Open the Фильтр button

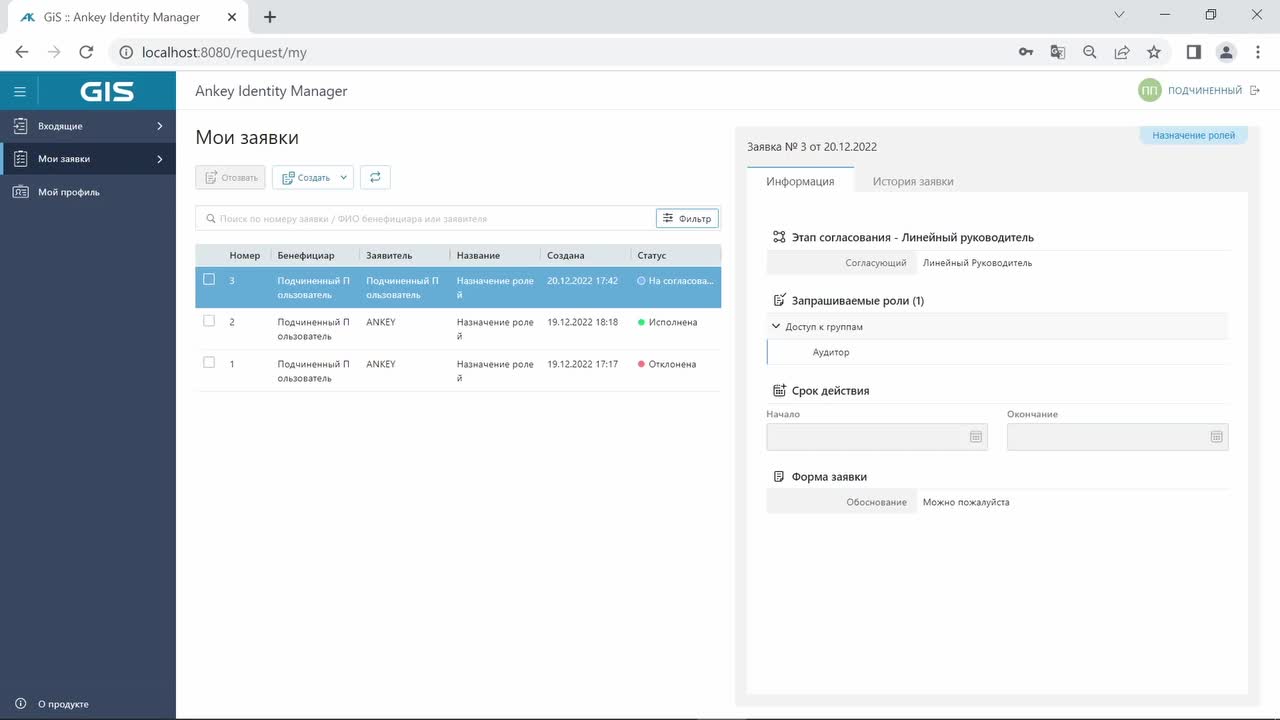(x=687, y=218)
